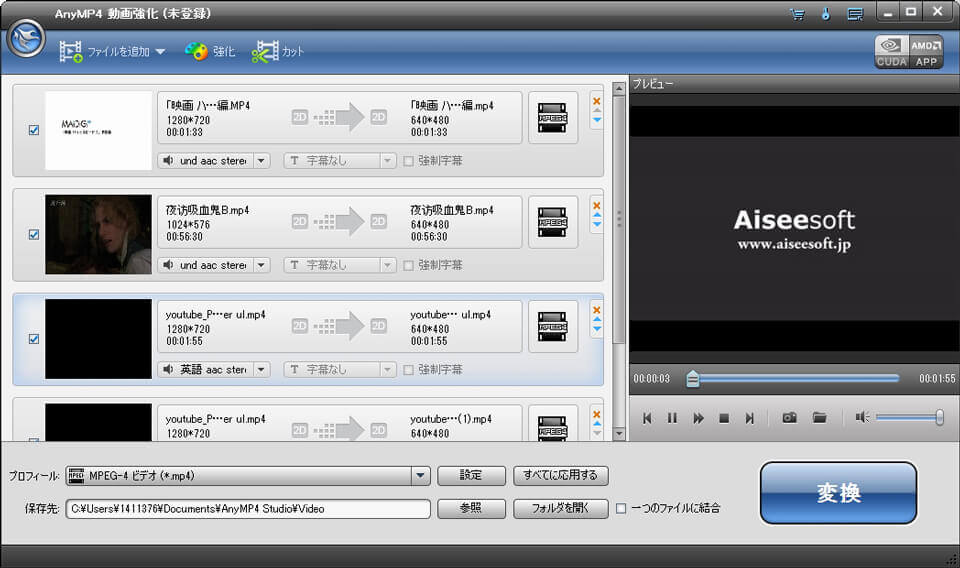The image size is (960, 568).
Task: Select the 「映画 file thumbnail
Action: (98, 130)
